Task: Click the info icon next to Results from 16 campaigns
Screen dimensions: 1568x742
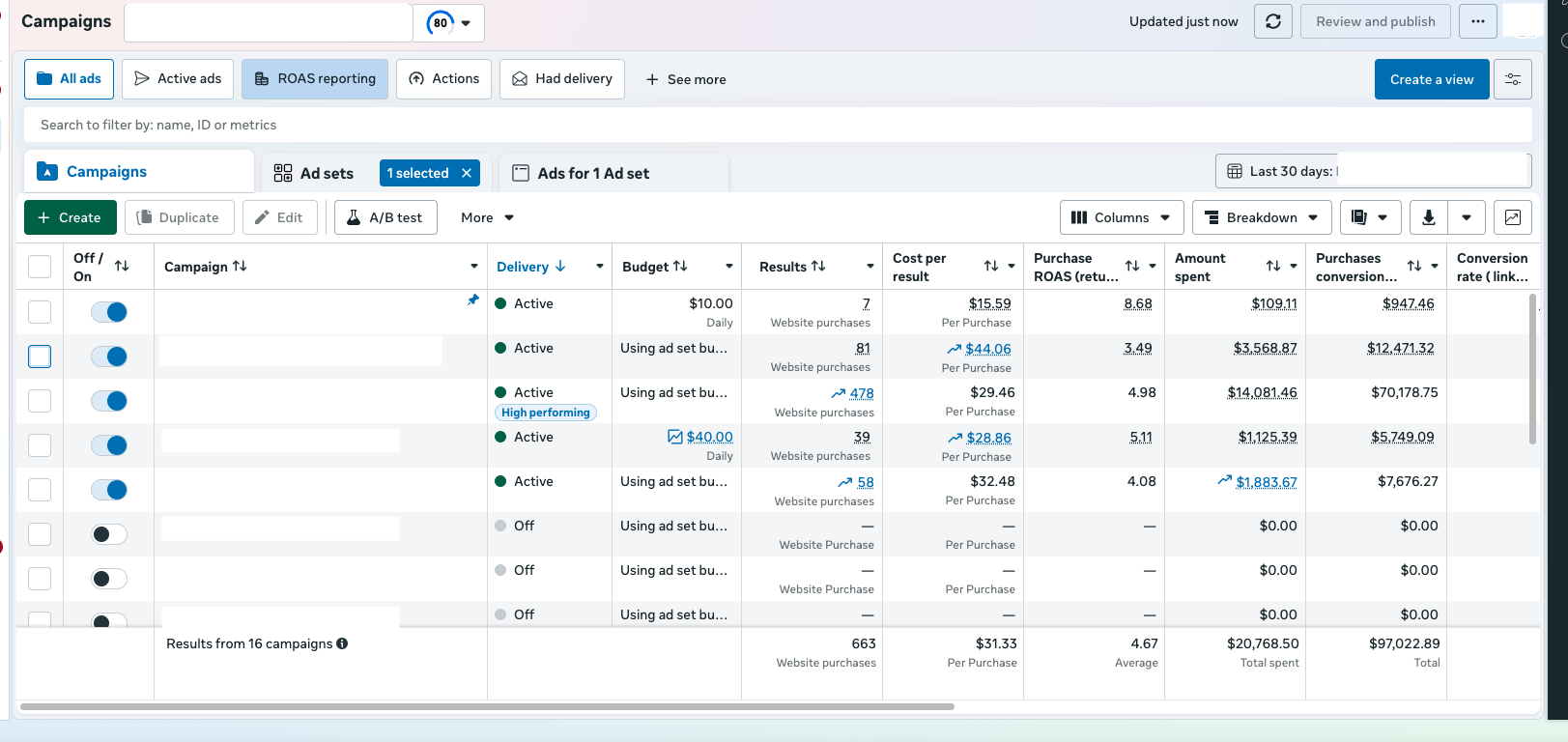Action: click(342, 643)
